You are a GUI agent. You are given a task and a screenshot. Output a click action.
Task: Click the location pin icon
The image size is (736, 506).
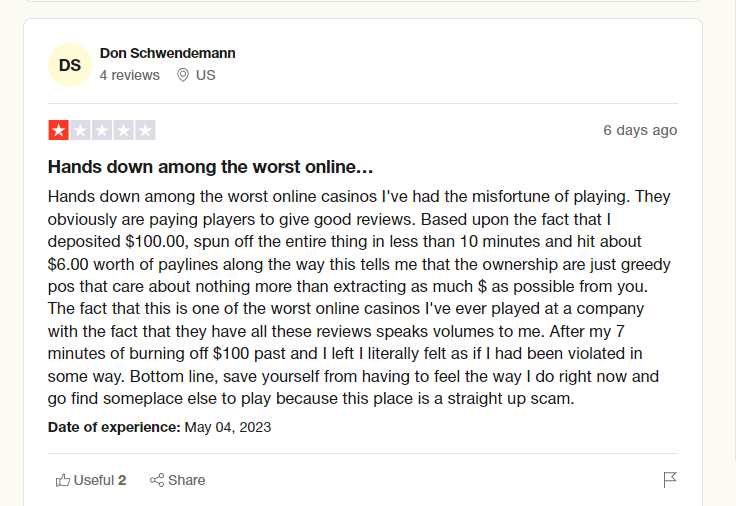183,75
